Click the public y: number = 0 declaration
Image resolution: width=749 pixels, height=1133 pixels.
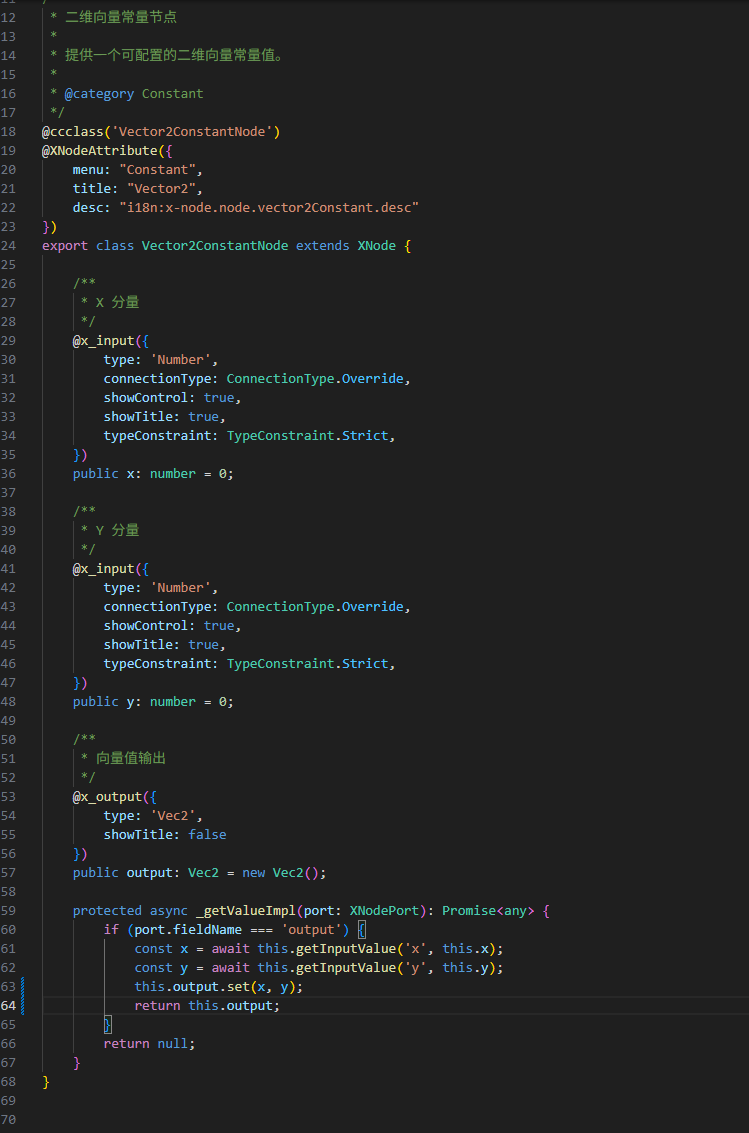(x=153, y=702)
